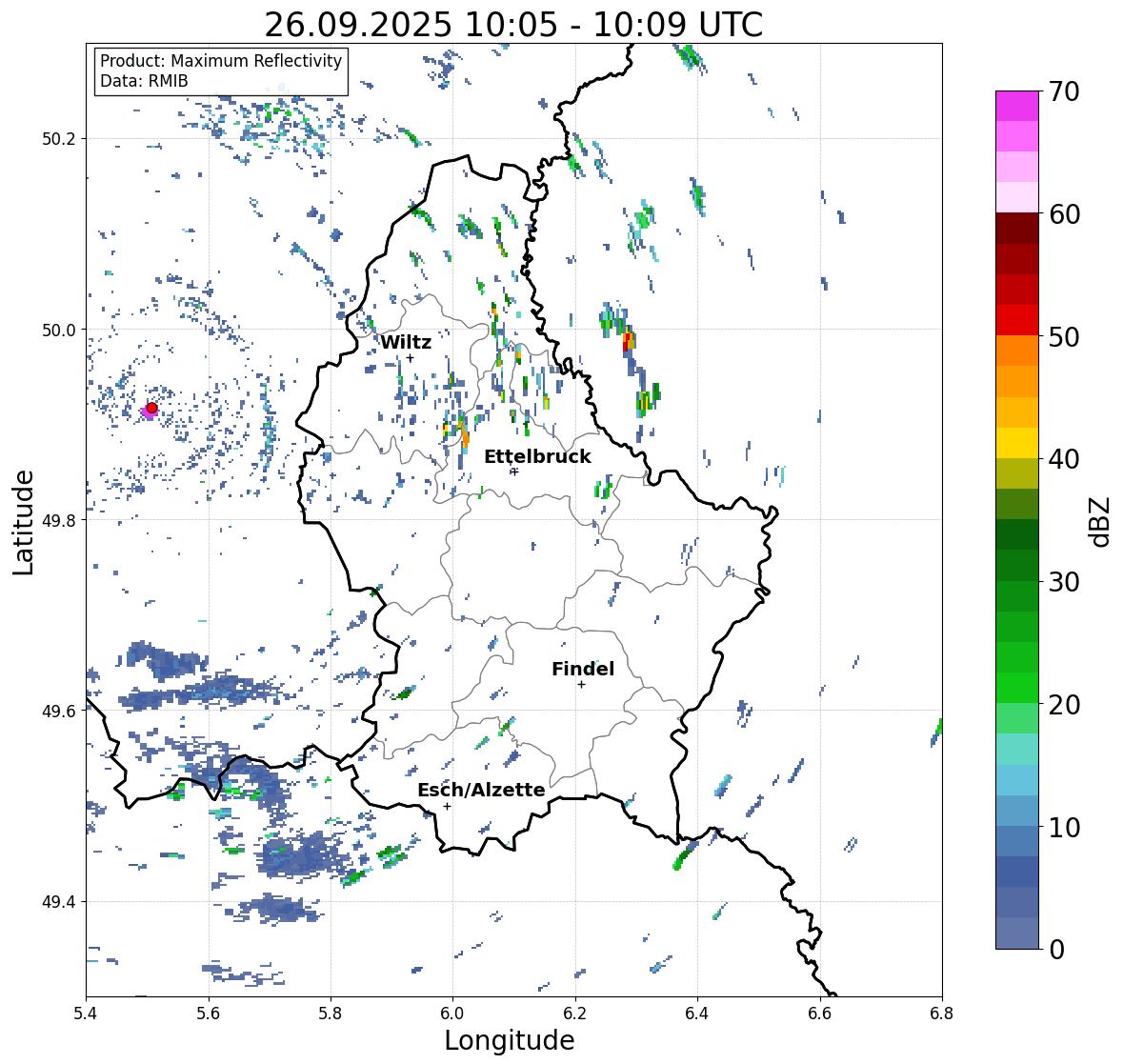Image resolution: width=1123 pixels, height=1064 pixels.
Task: Click the 49.4 latitude tick label
Action: [59, 901]
